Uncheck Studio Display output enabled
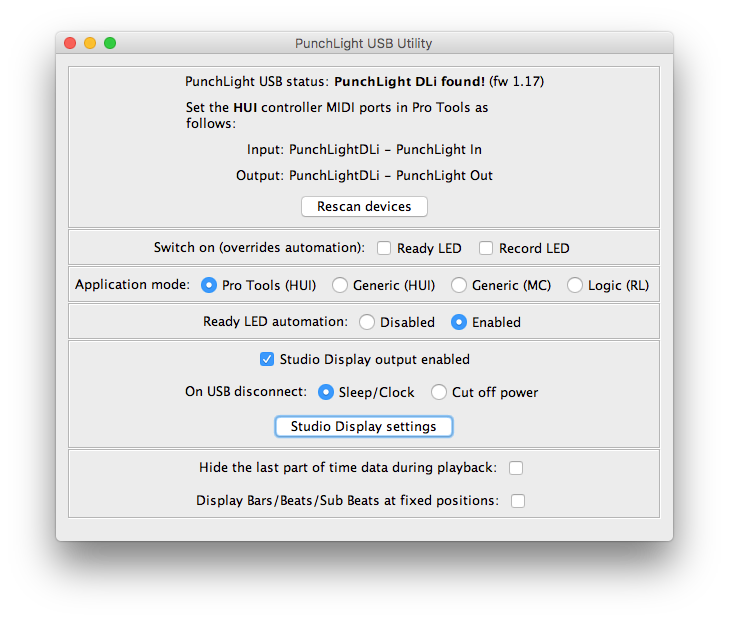 pos(267,359)
